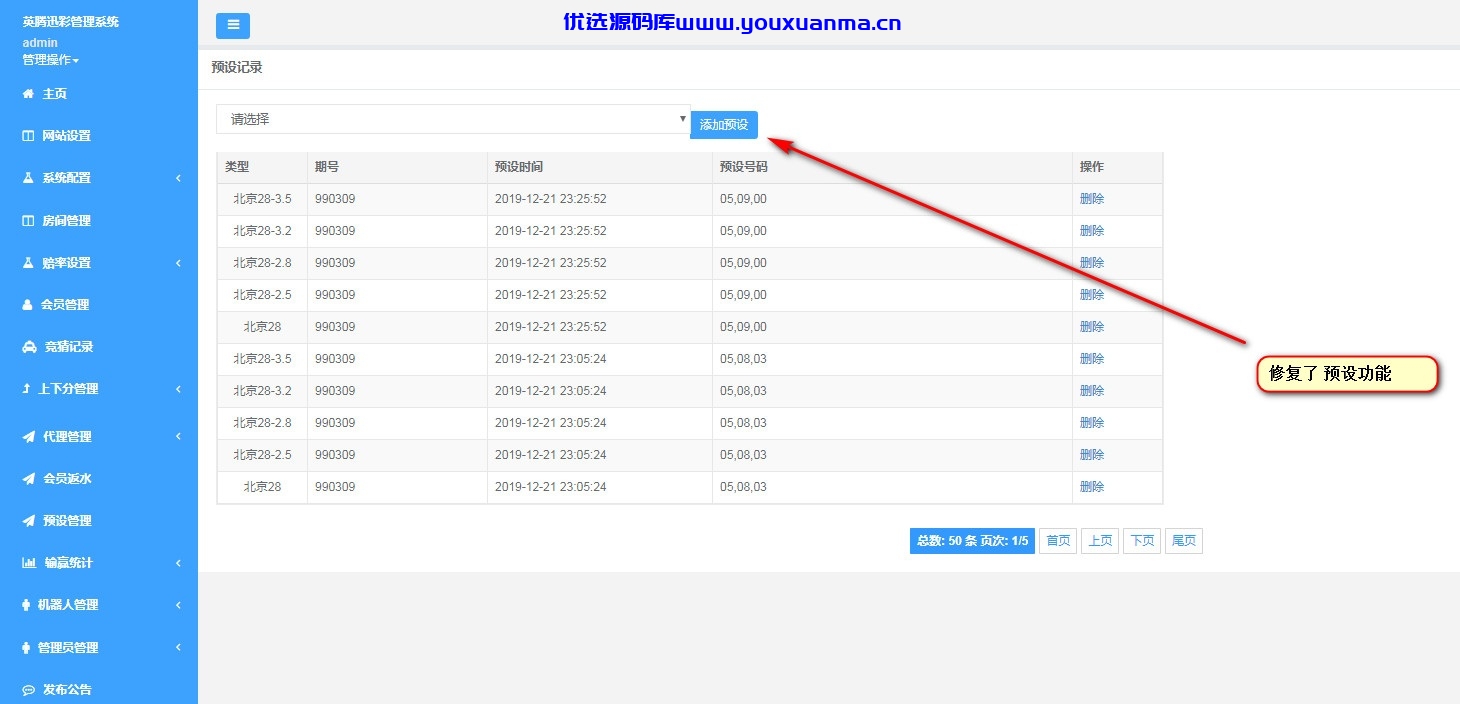1460x704 pixels.
Task: Jump to 尾页 in pagination
Action: 1184,541
